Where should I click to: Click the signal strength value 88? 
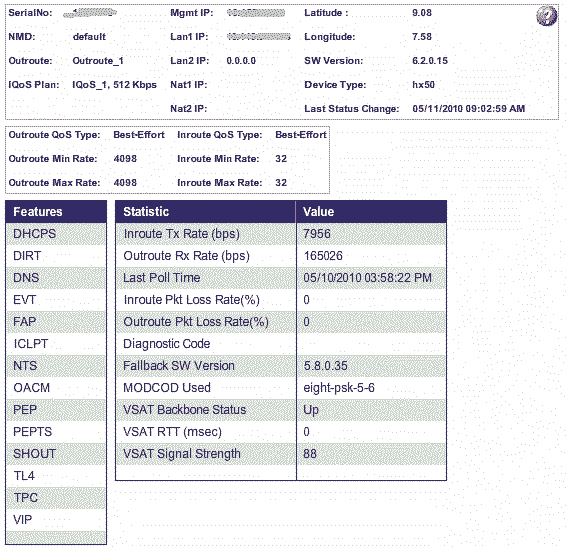pos(310,454)
